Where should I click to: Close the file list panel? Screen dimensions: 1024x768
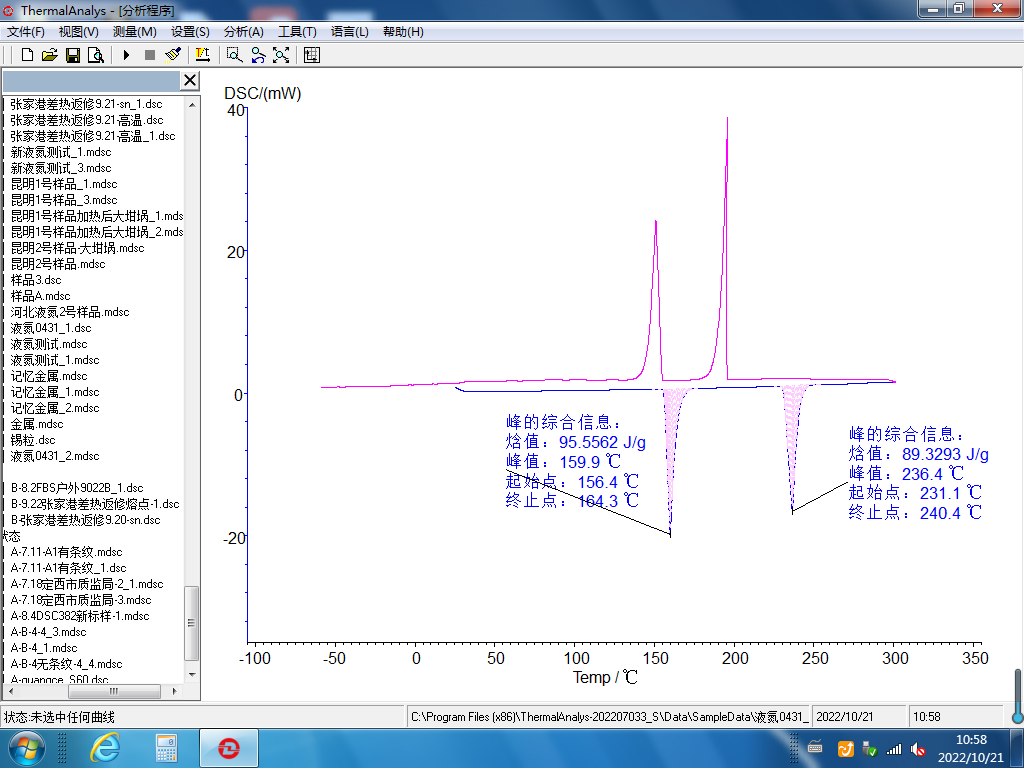pos(190,81)
